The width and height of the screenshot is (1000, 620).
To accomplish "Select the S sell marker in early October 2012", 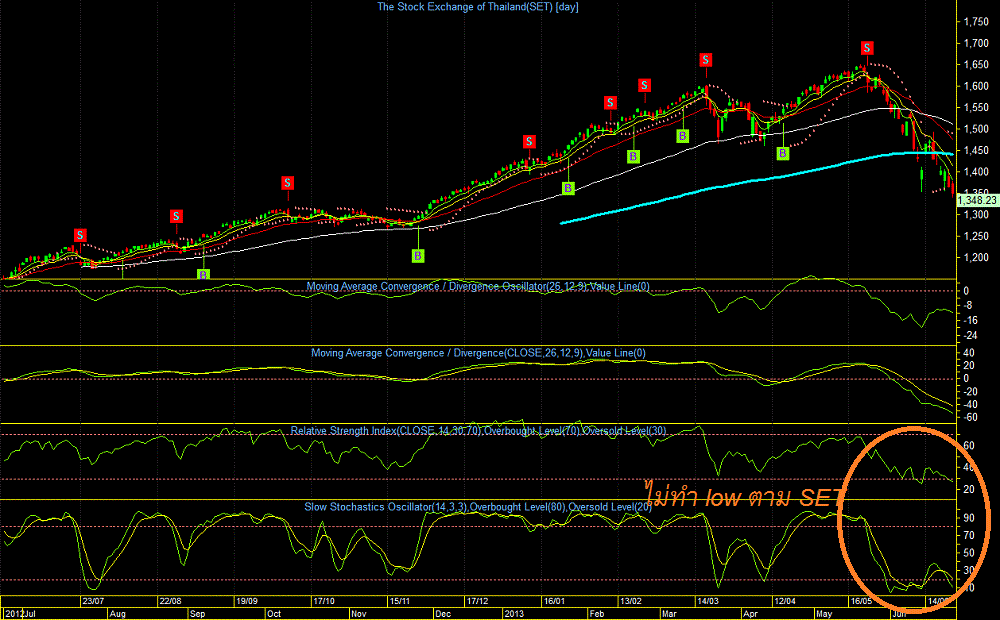I will pos(288,183).
